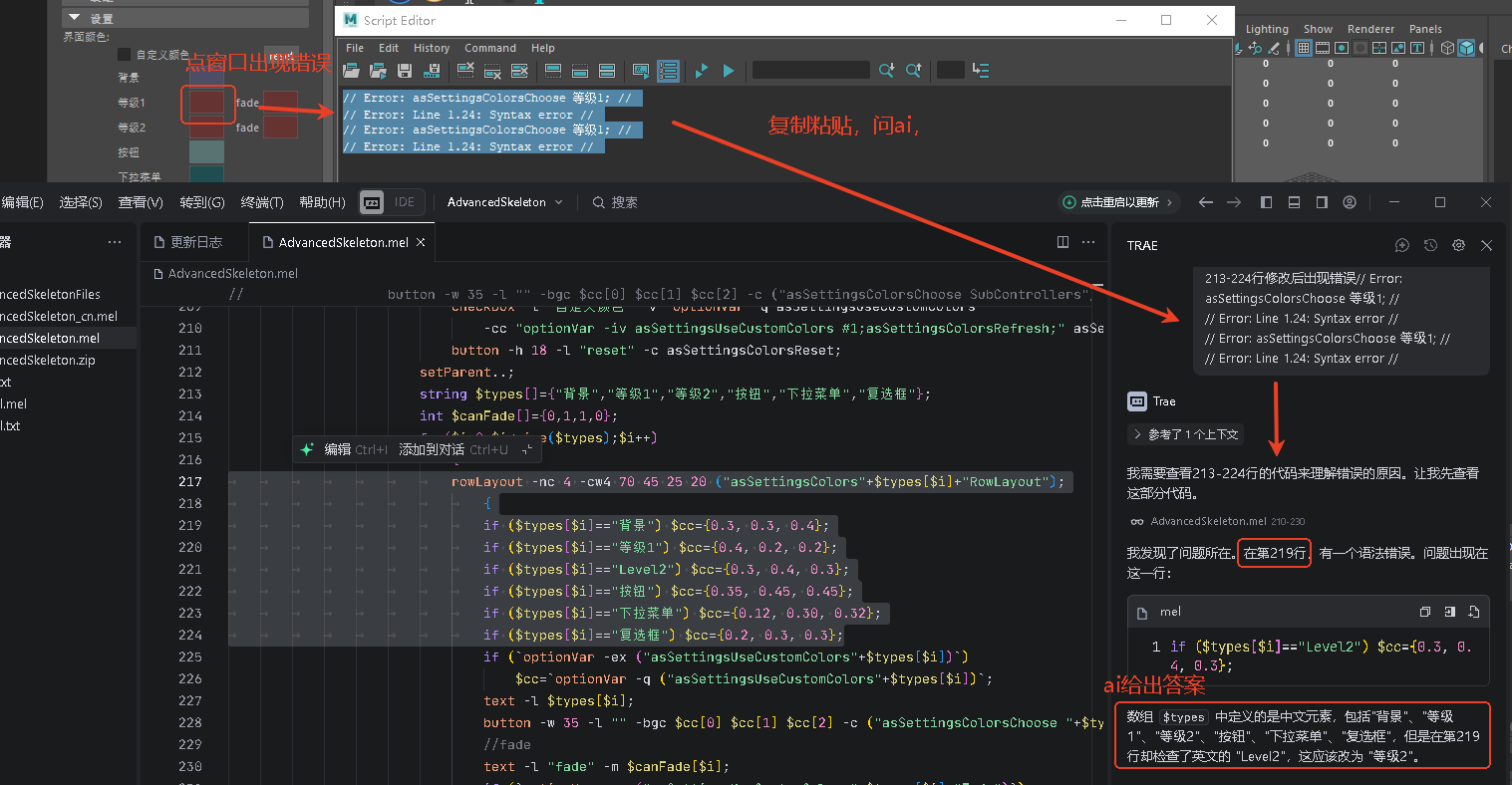Image resolution: width=1512 pixels, height=785 pixels.
Task: Copy the mel code block snippet
Action: pos(1424,612)
